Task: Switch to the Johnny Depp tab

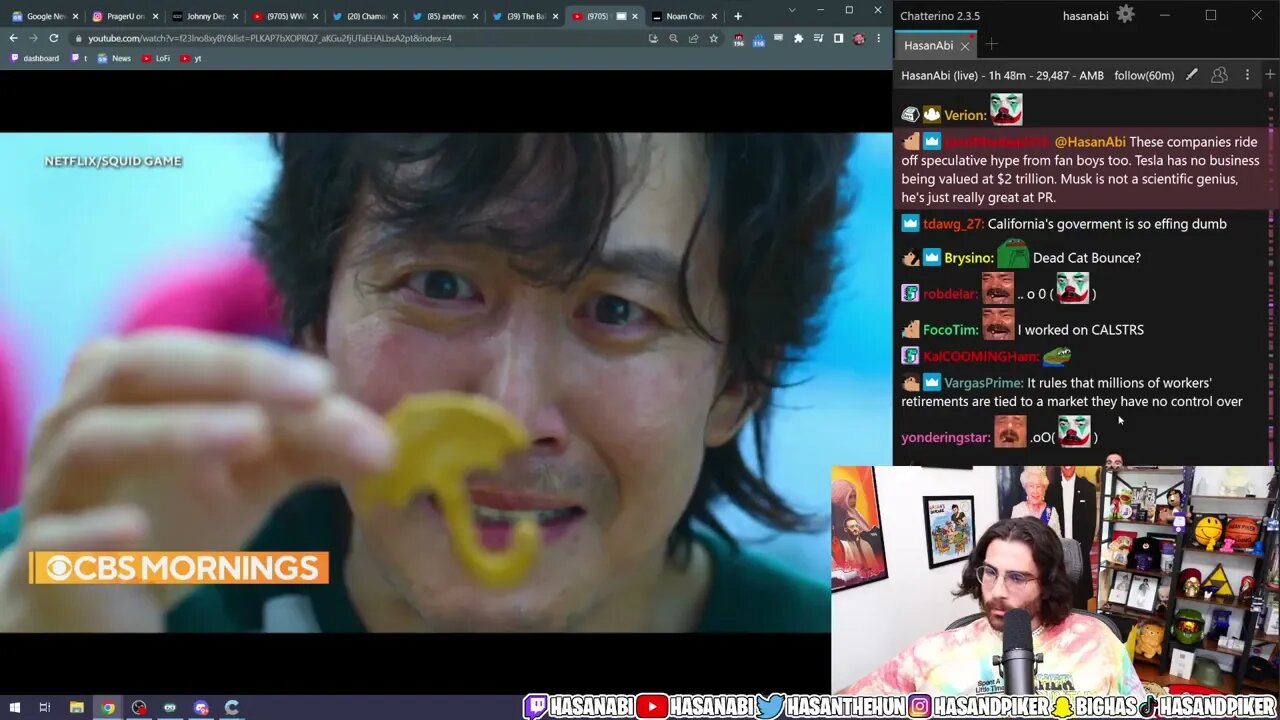Action: pyautogui.click(x=204, y=16)
